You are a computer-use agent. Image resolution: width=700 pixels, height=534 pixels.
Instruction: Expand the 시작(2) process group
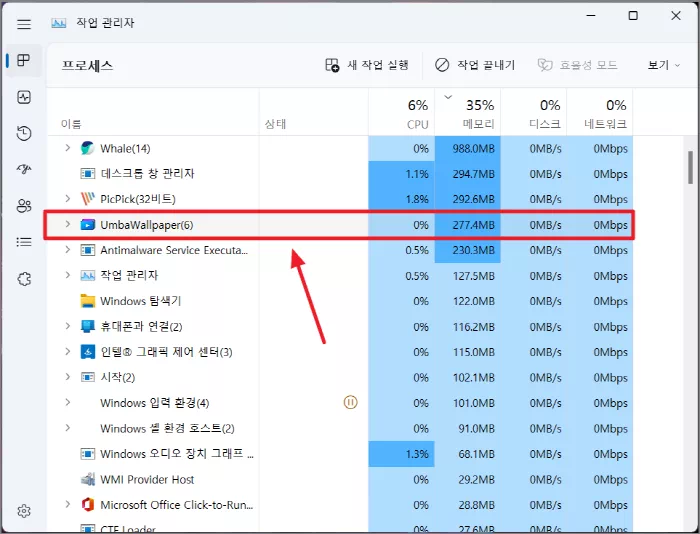coord(67,377)
